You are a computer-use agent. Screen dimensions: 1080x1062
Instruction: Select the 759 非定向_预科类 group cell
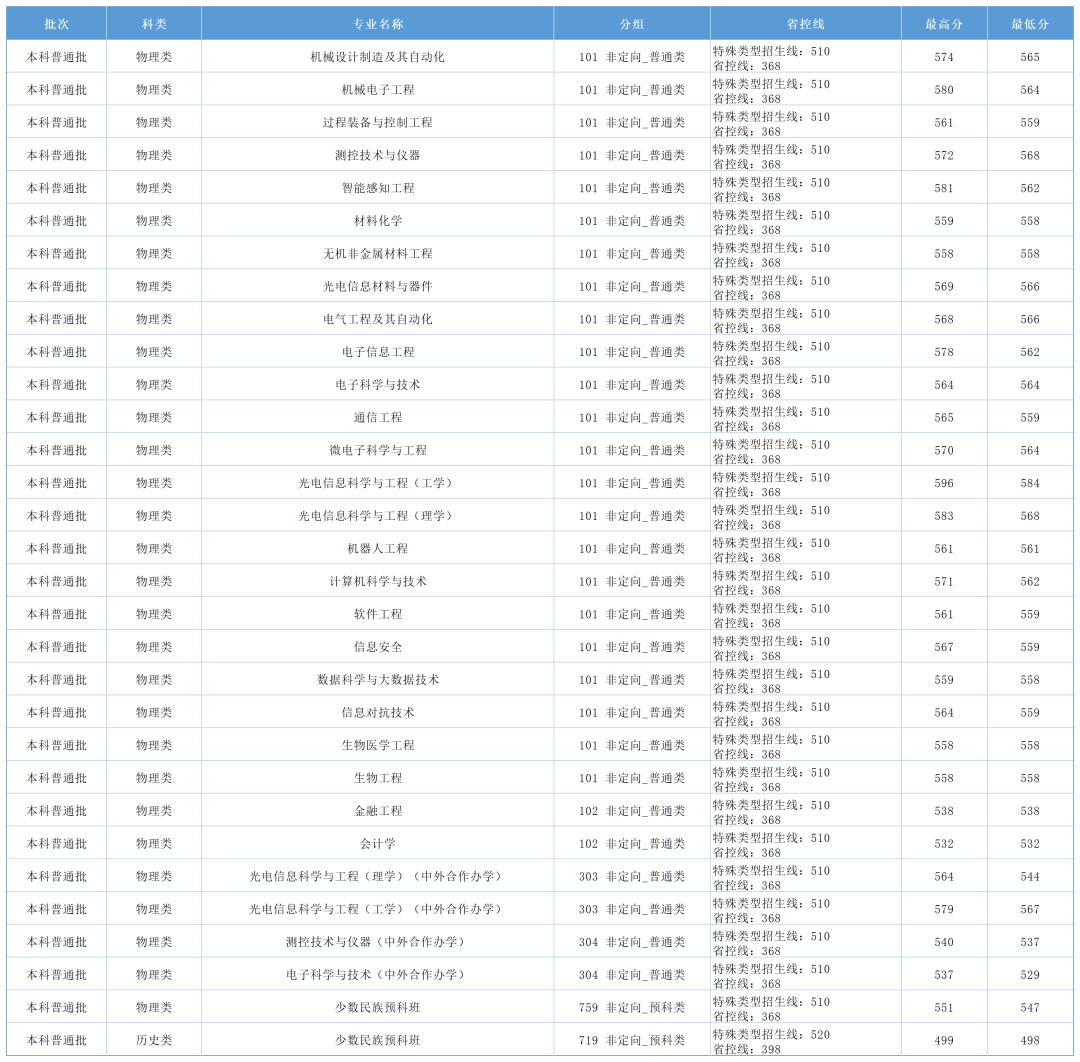632,1007
